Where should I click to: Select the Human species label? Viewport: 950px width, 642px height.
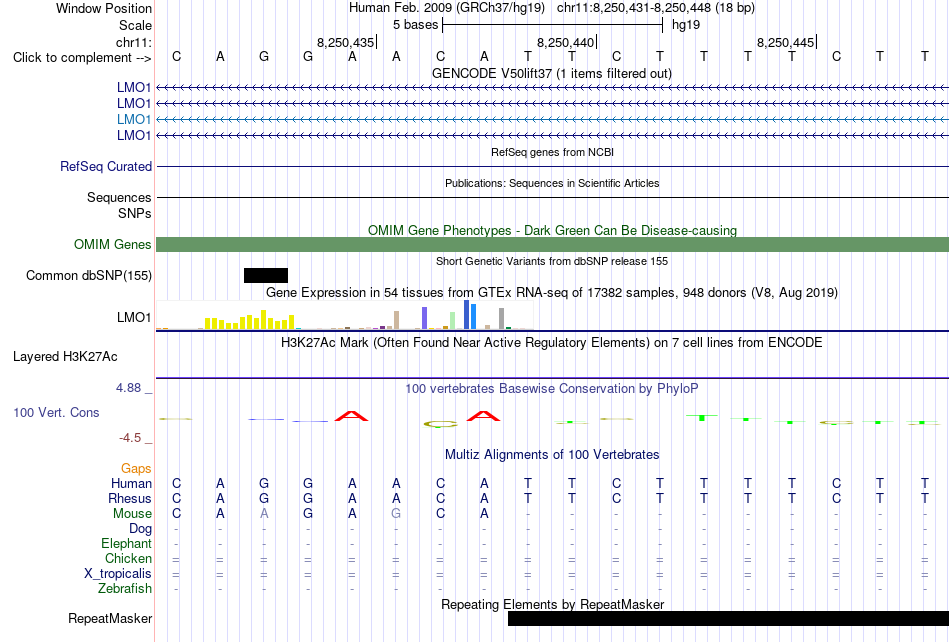click(131, 483)
